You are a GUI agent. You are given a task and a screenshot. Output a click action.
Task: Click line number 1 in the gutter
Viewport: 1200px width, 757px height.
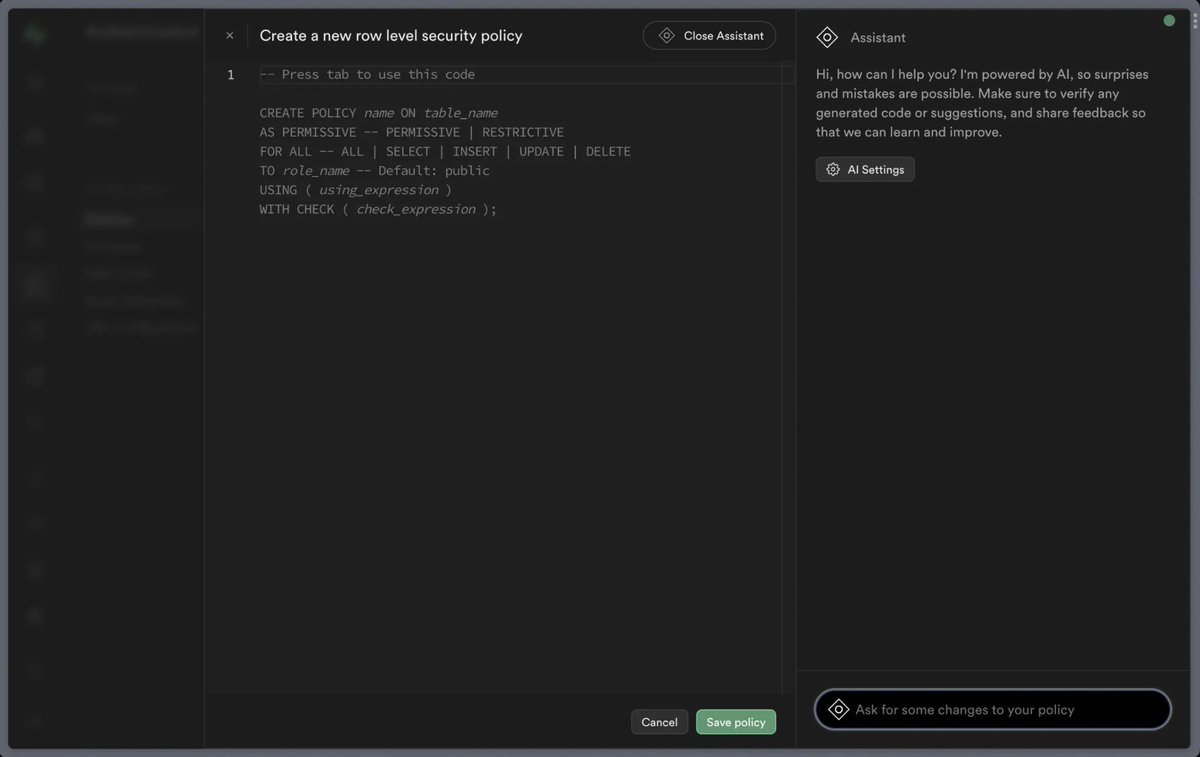click(x=231, y=75)
